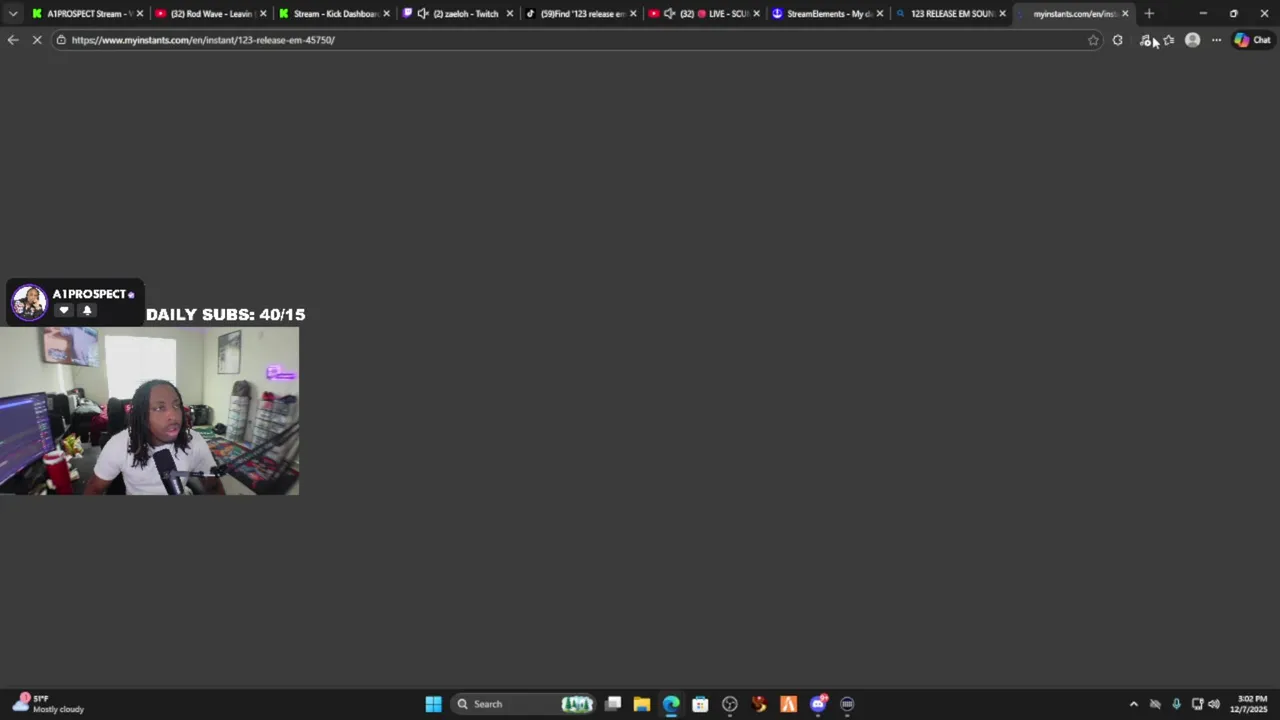Switch to the StreamElements tab
Viewport: 1280px width, 720px height.
pyautogui.click(x=828, y=14)
